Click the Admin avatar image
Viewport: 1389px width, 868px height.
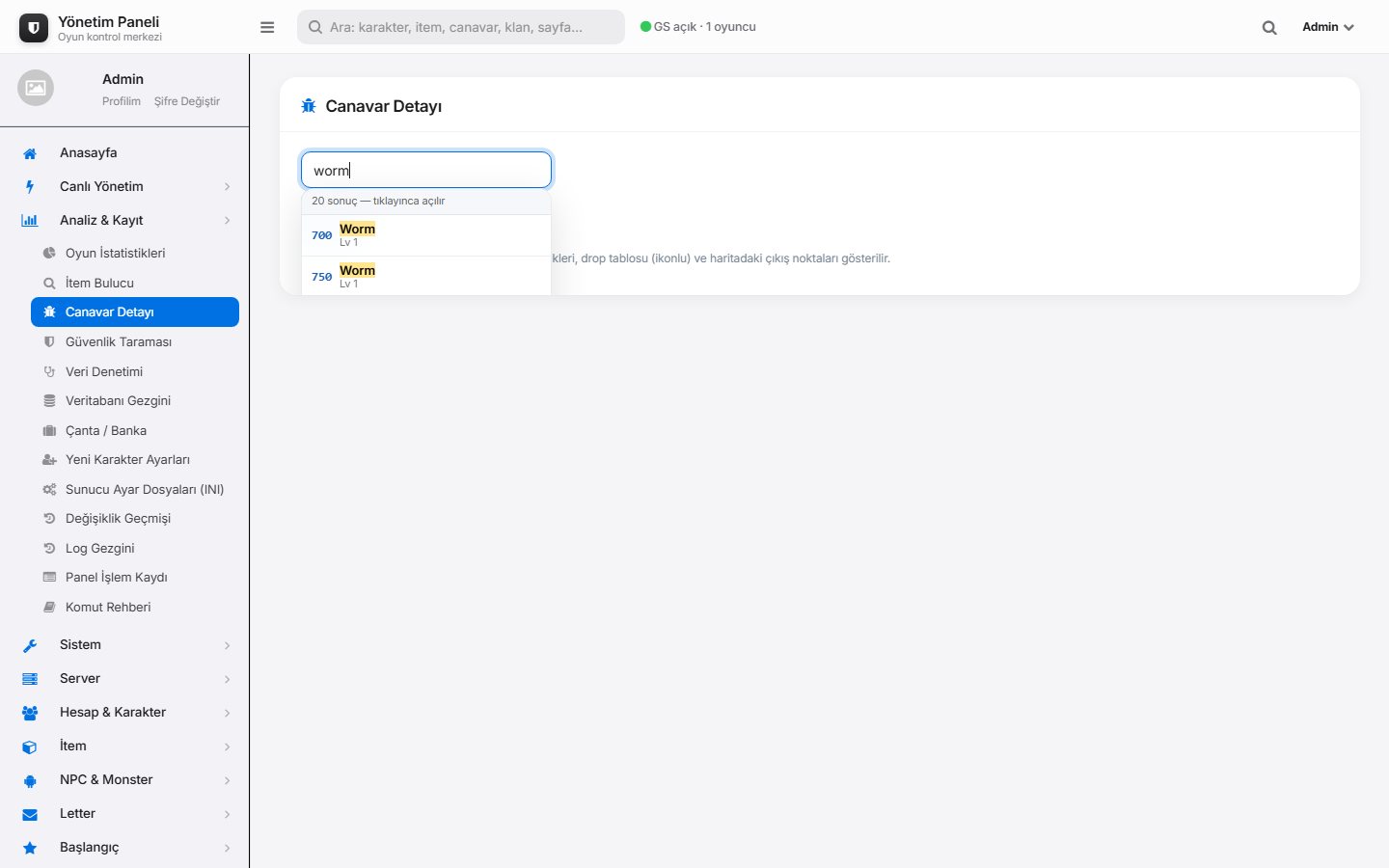coord(36,88)
